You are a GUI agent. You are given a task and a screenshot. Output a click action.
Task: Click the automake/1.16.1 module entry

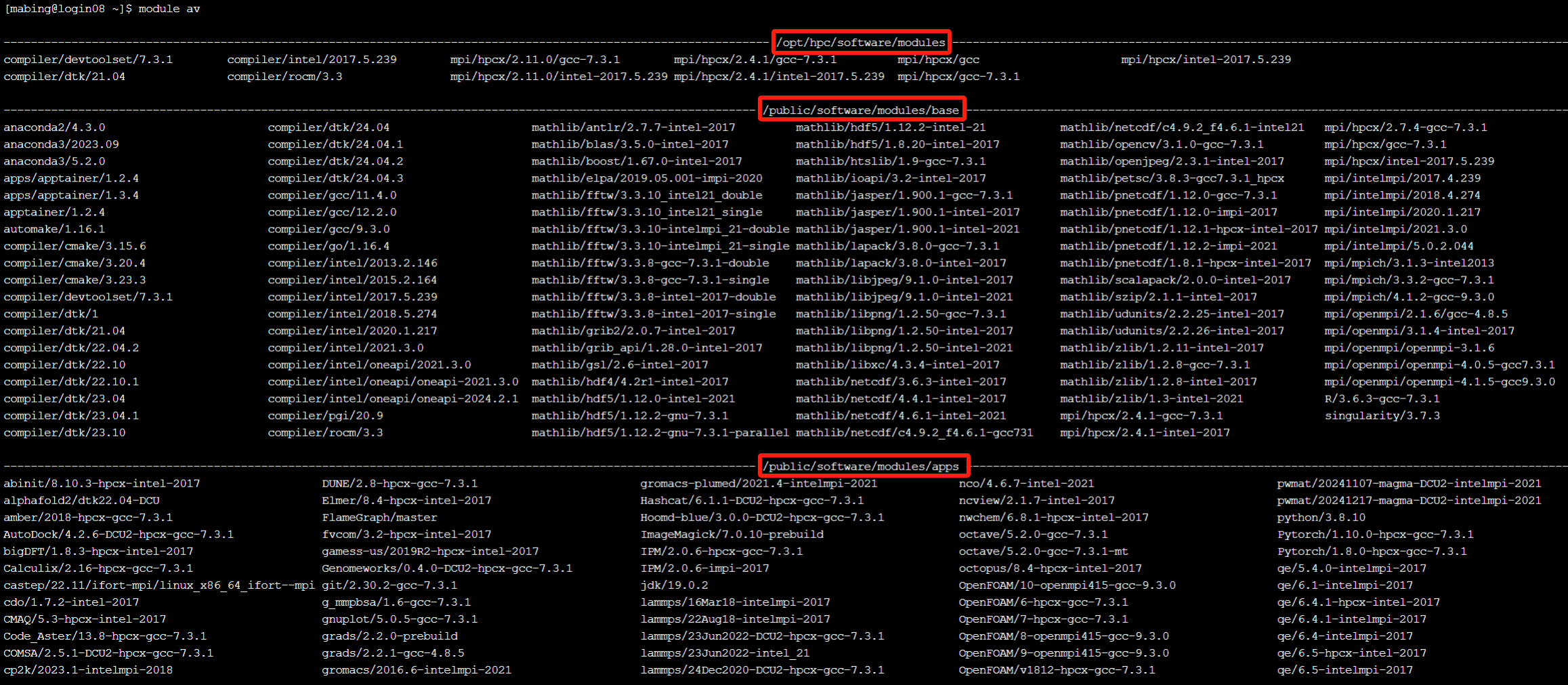[54, 229]
